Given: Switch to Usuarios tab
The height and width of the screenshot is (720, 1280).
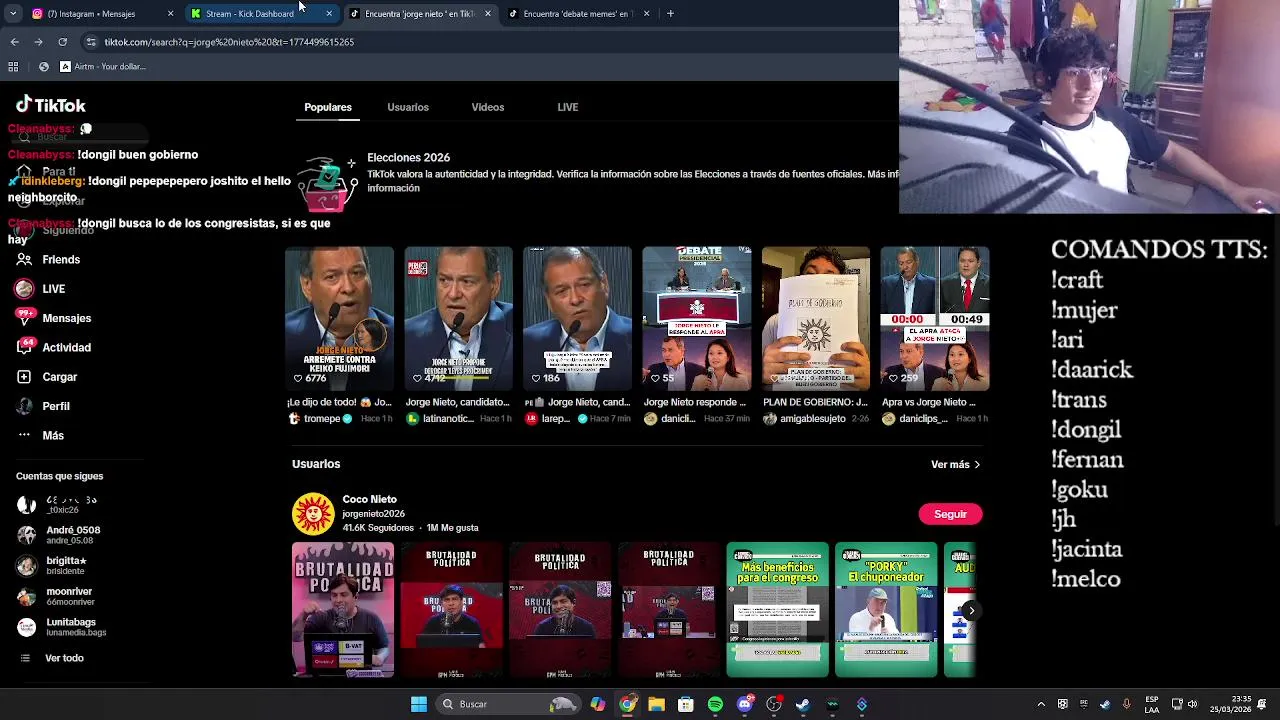Looking at the screenshot, I should coord(408,107).
